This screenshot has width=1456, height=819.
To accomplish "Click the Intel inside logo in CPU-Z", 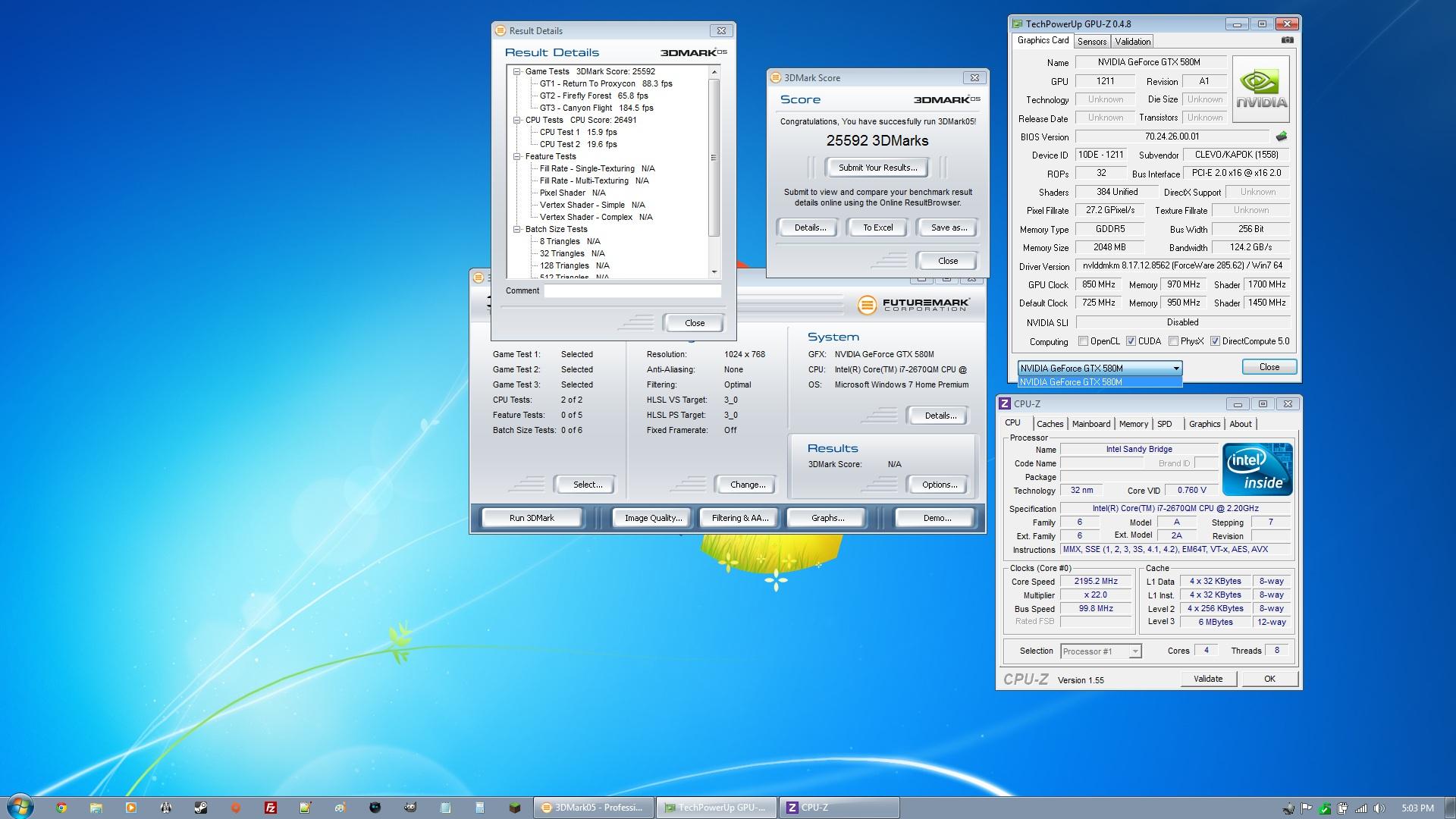I will (1257, 470).
